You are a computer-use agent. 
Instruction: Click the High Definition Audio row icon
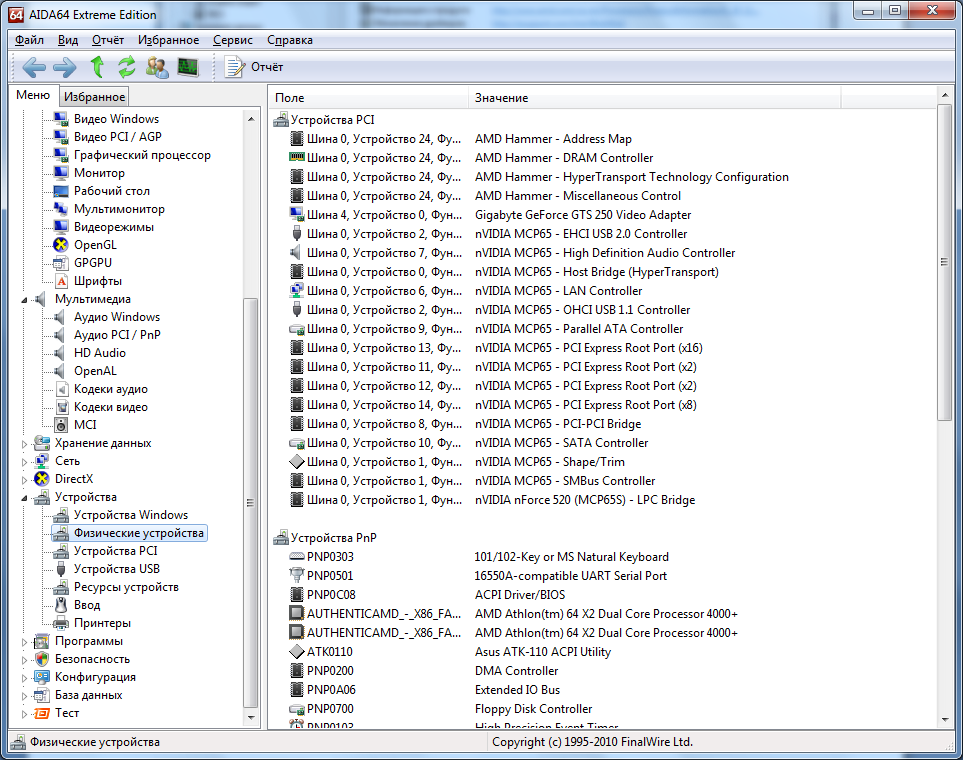pos(295,253)
